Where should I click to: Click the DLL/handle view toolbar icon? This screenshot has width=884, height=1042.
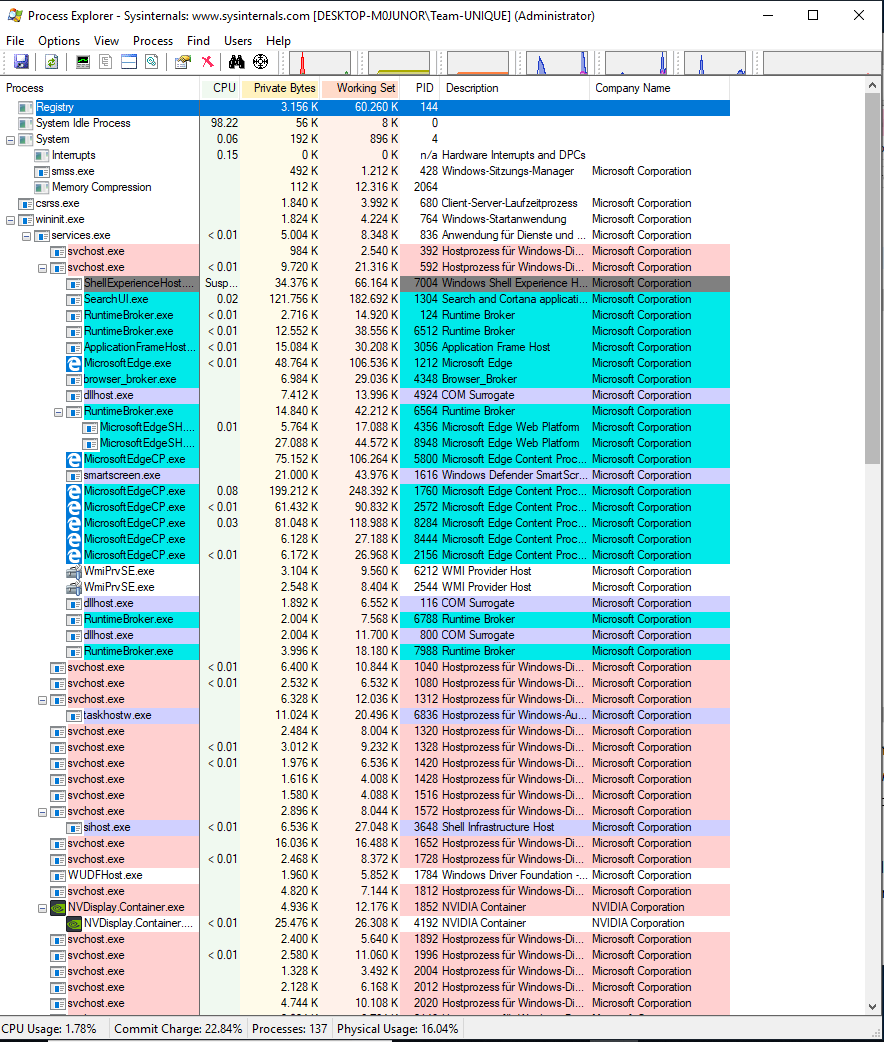coord(152,62)
